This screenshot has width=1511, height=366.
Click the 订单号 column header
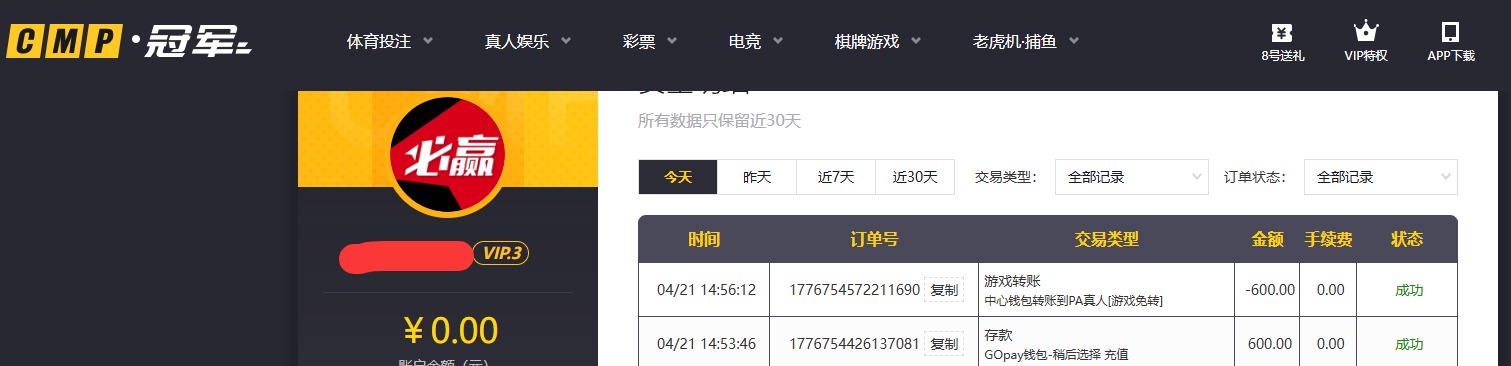pos(874,240)
